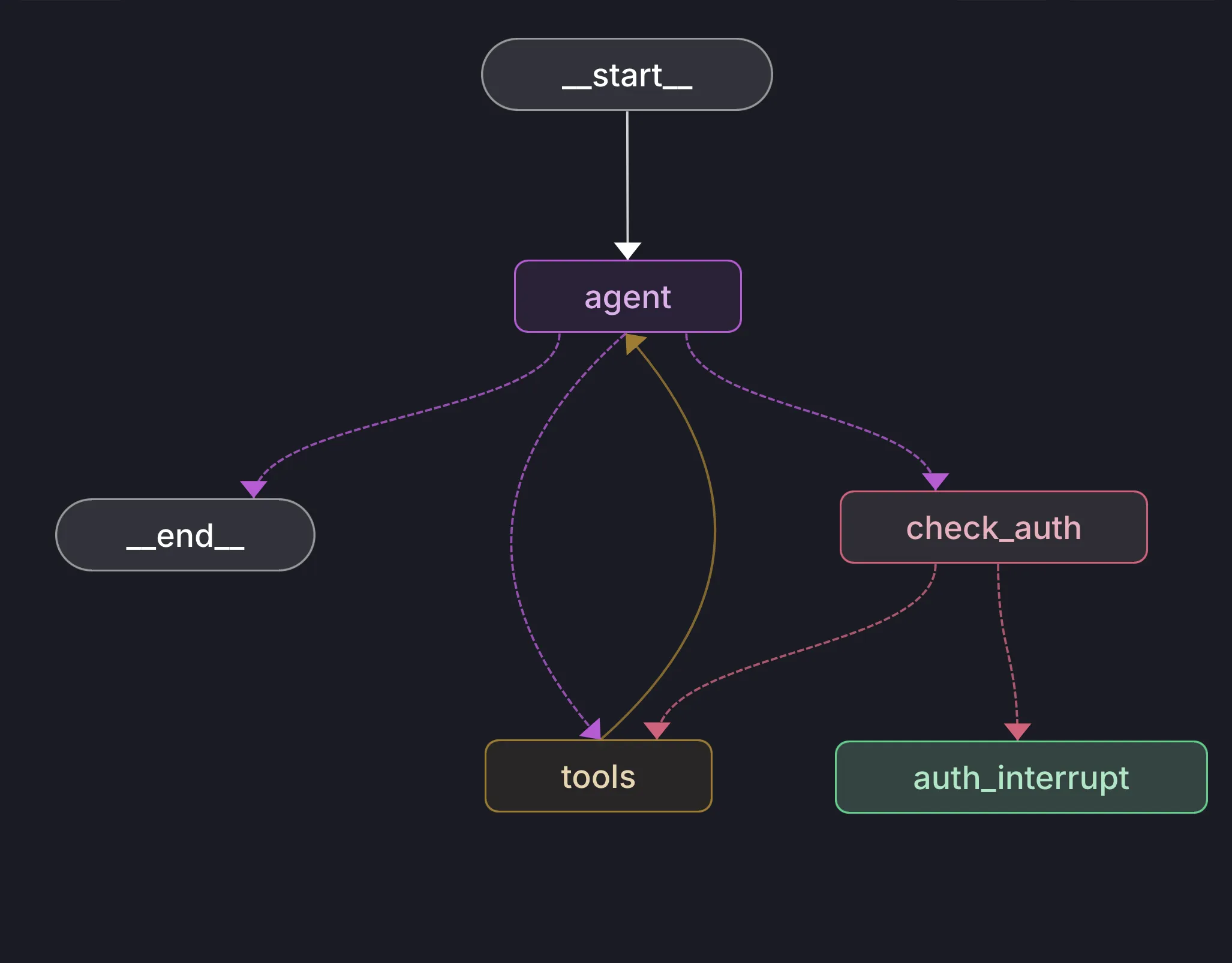Click the dashed edge from check_auth to auth_interrupt
The height and width of the screenshot is (963, 1232).
1005,648
